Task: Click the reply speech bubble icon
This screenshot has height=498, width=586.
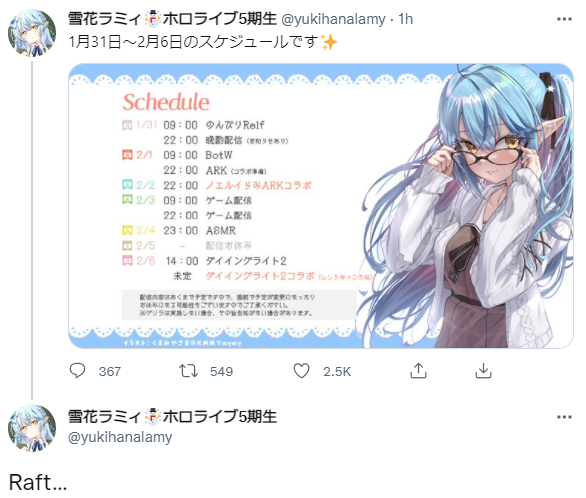Action: pyautogui.click(x=77, y=371)
